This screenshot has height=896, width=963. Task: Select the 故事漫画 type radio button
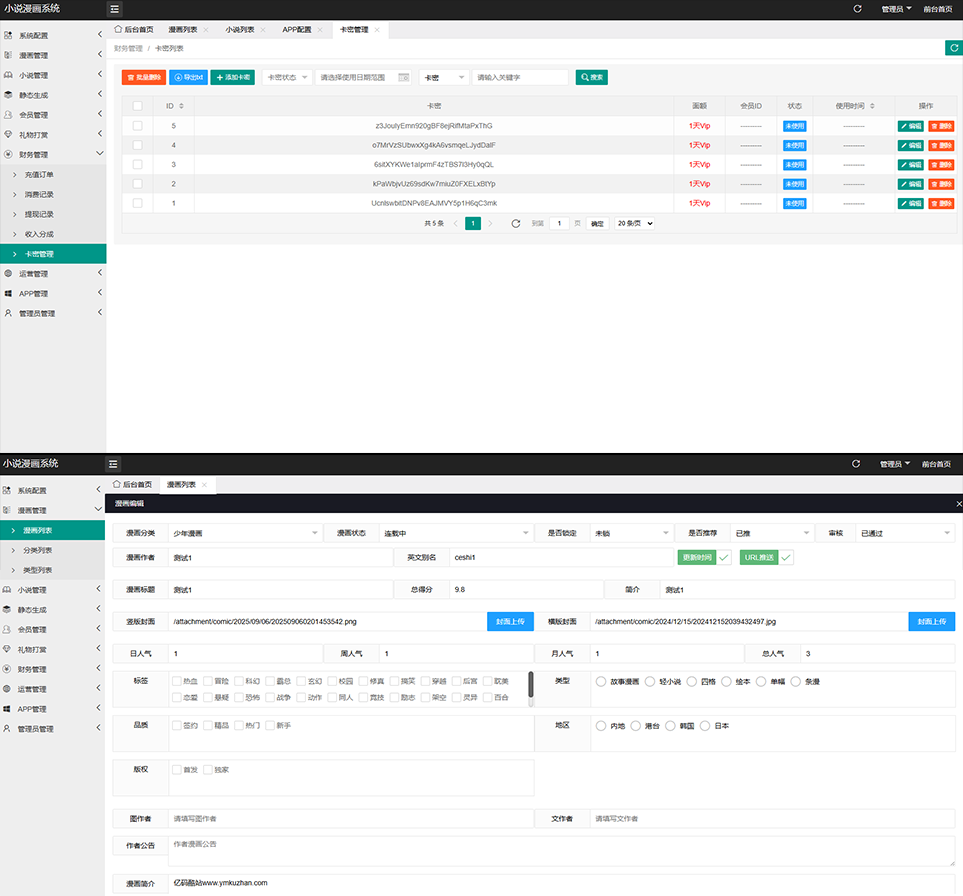click(x=601, y=681)
